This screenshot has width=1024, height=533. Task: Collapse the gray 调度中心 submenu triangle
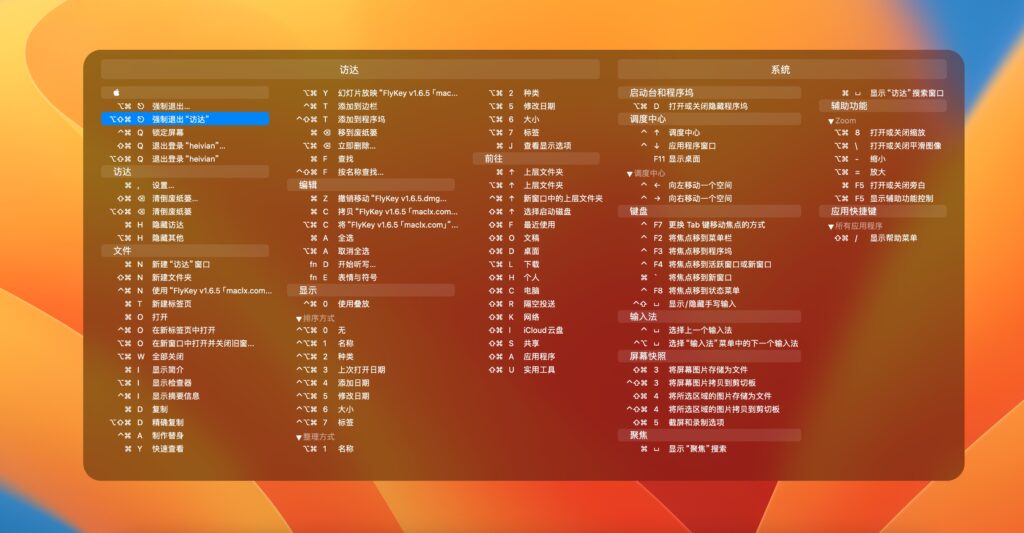[630, 174]
